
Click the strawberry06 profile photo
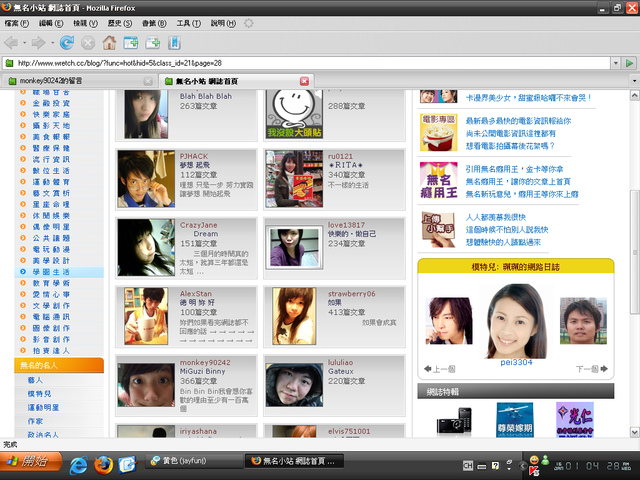click(x=294, y=316)
